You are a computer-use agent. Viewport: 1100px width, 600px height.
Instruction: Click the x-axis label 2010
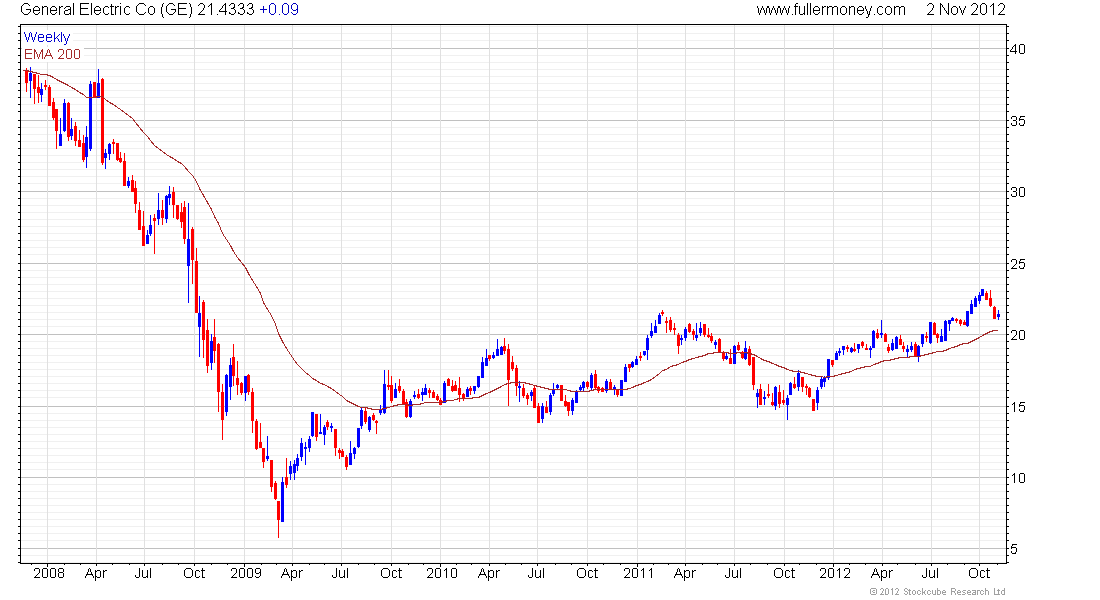pos(442,573)
